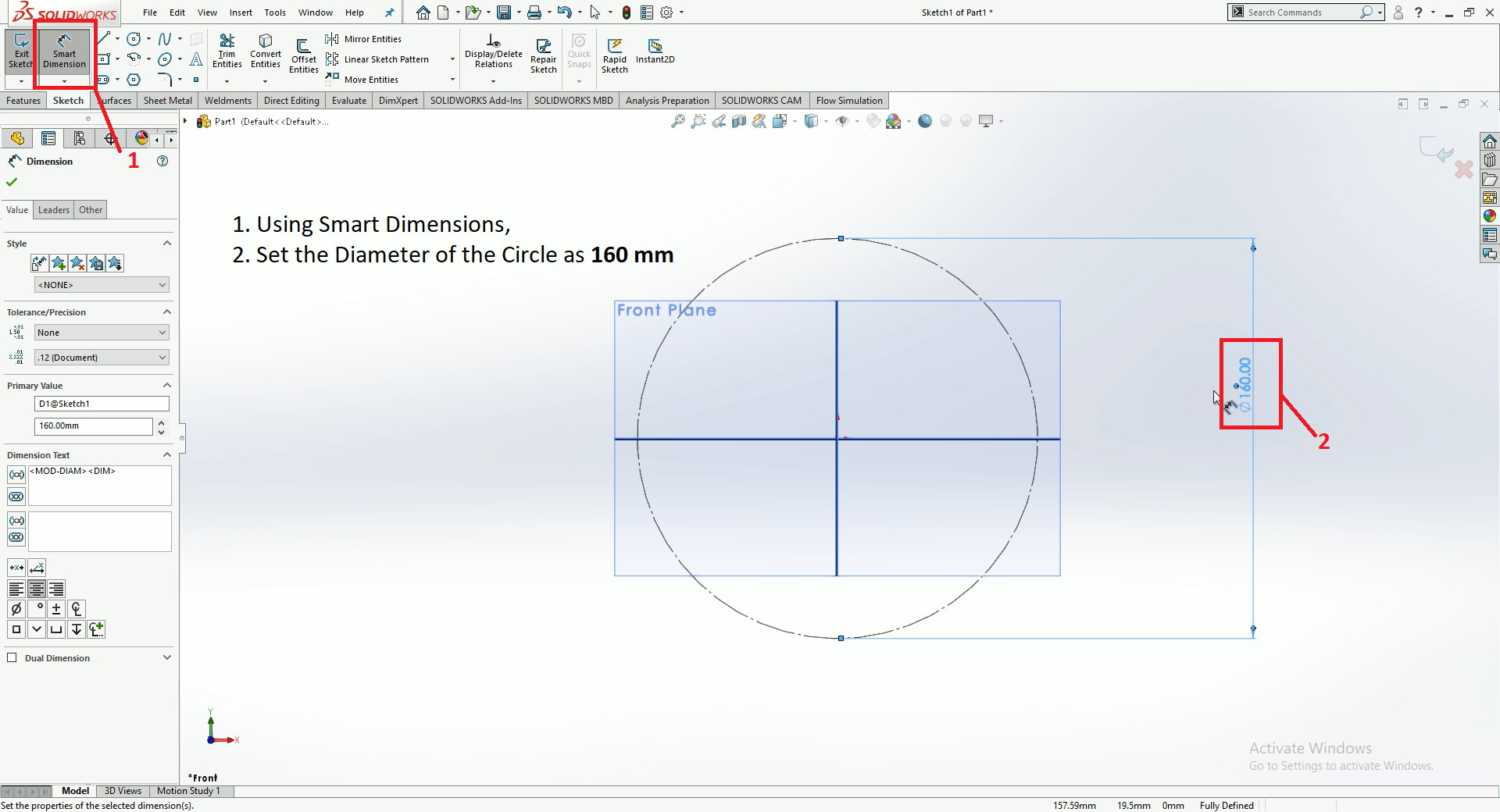Toggle the Center Dimension button
1500x812 pixels.
point(16,568)
